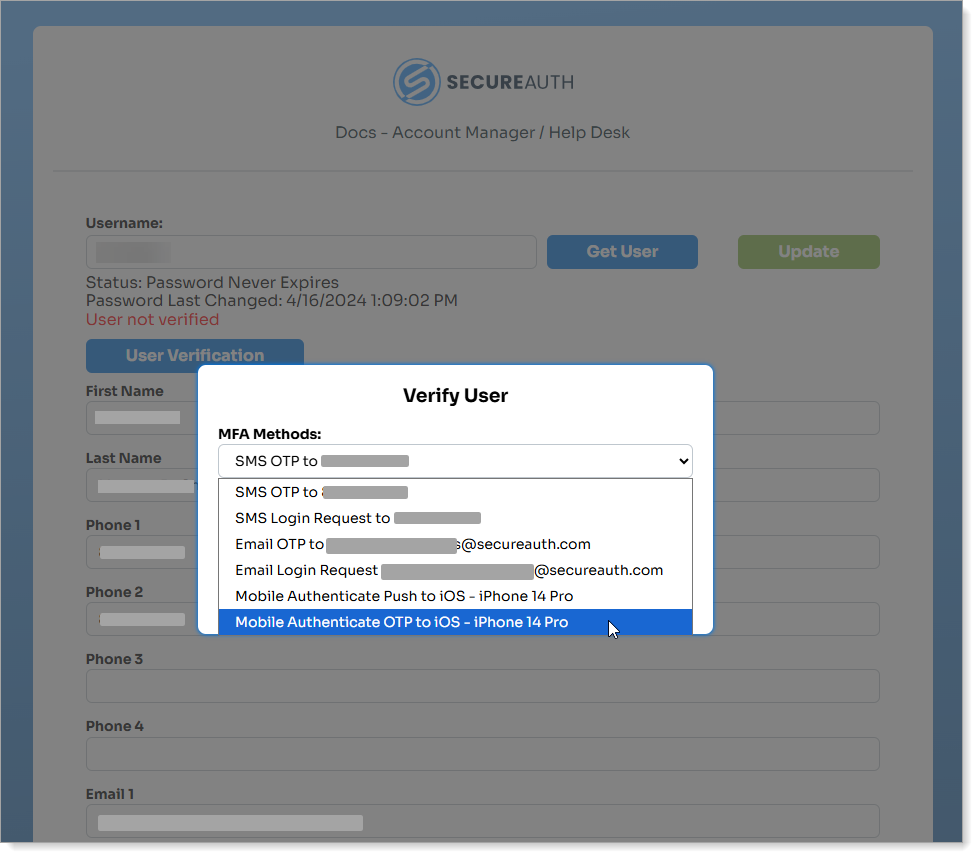978x858 pixels.
Task: Click the SecureAuth logo icon
Action: click(x=419, y=82)
